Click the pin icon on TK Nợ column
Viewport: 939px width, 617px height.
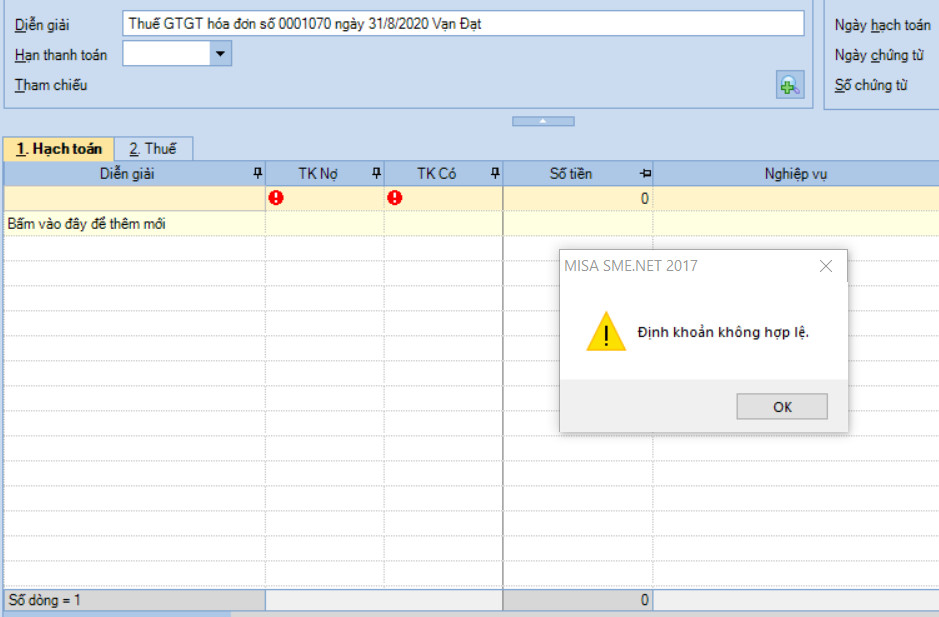coord(376,174)
